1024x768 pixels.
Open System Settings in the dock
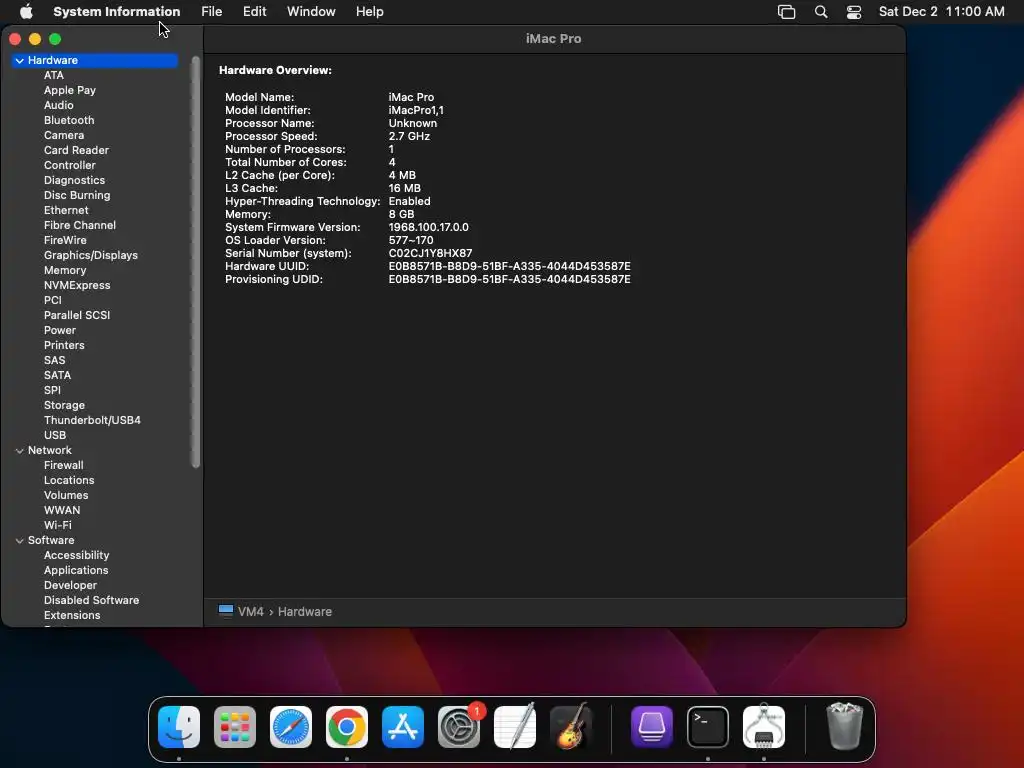[459, 727]
